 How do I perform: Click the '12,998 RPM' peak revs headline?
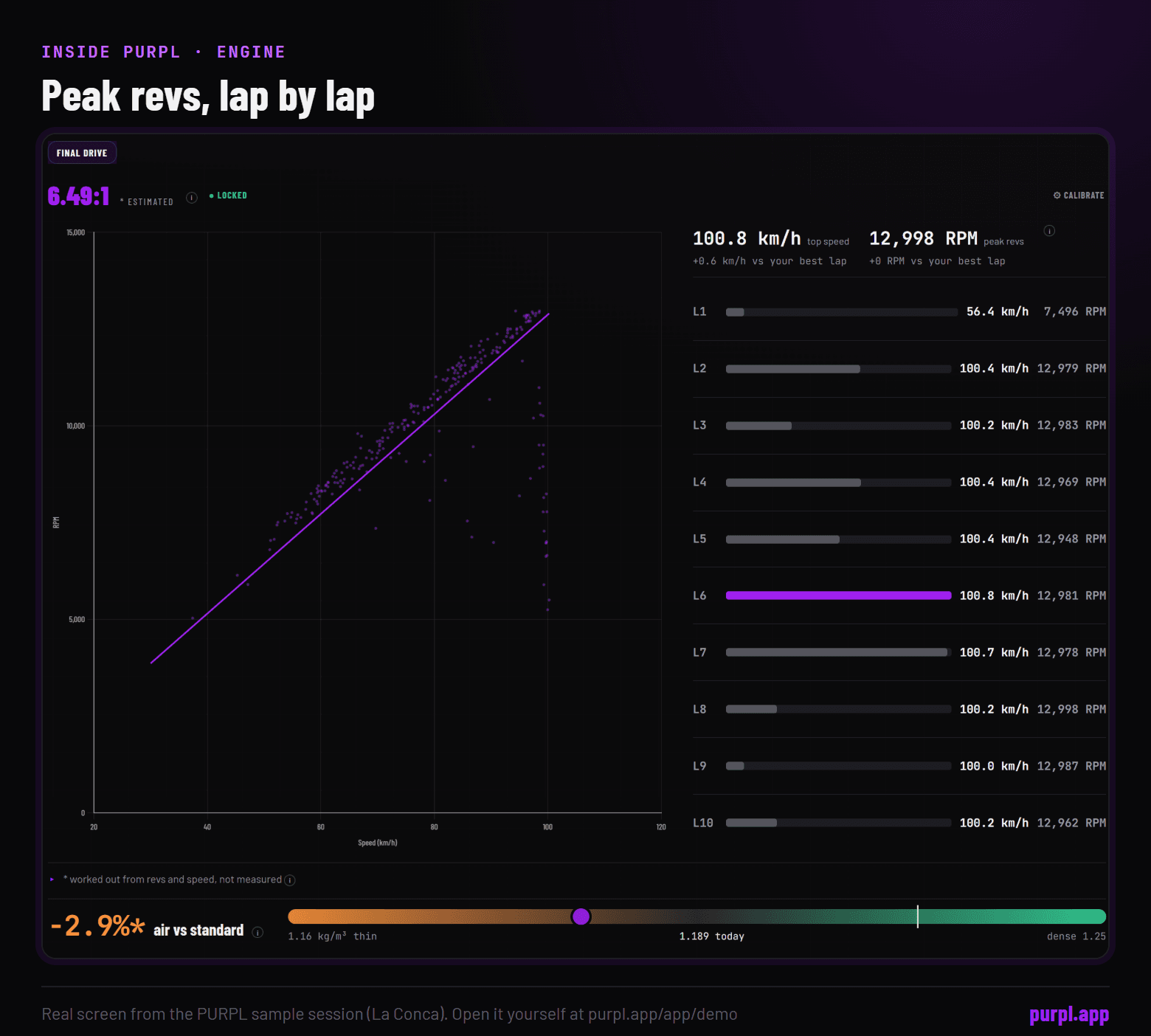(x=923, y=238)
